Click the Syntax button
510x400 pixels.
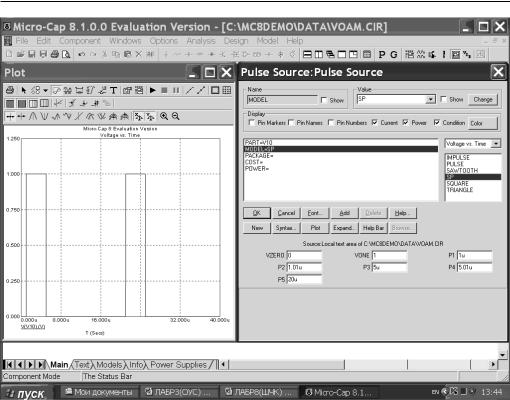[286, 228]
